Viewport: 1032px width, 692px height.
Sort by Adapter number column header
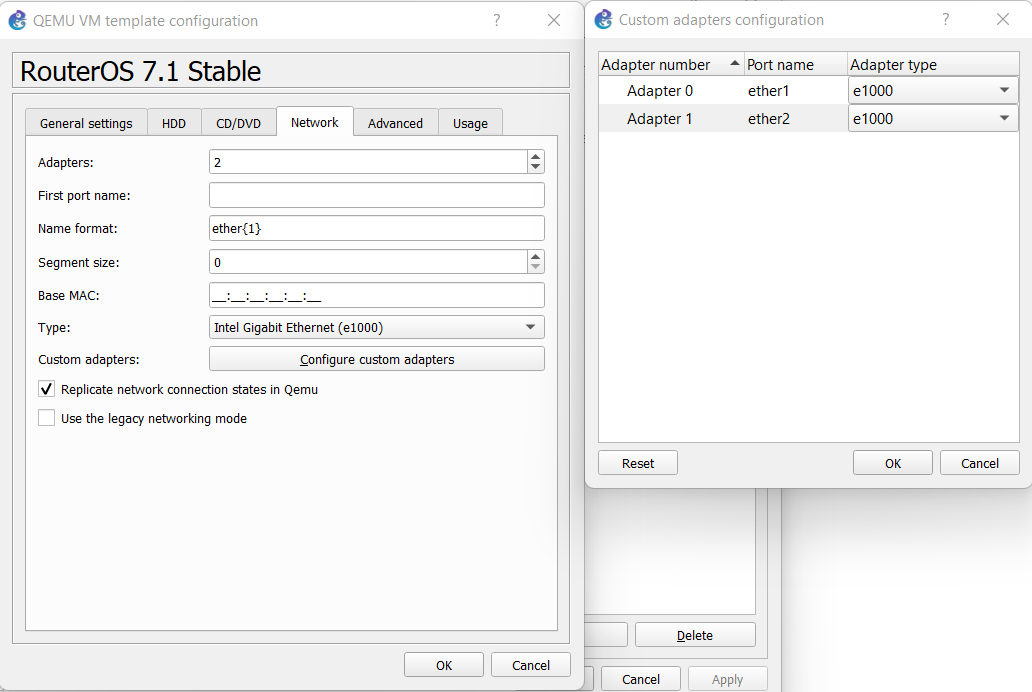point(671,65)
